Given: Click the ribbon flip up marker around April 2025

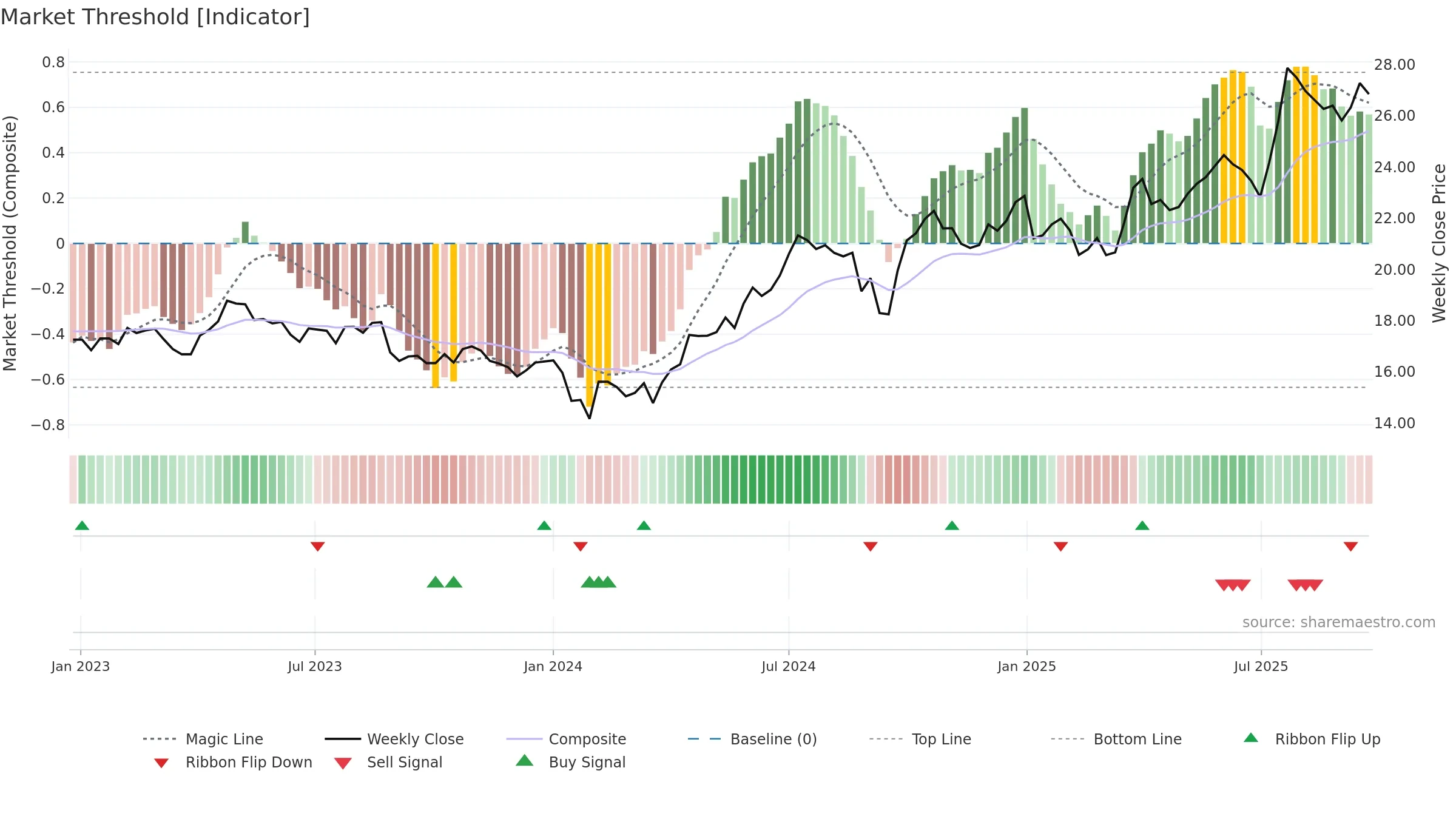Looking at the screenshot, I should click(1142, 525).
